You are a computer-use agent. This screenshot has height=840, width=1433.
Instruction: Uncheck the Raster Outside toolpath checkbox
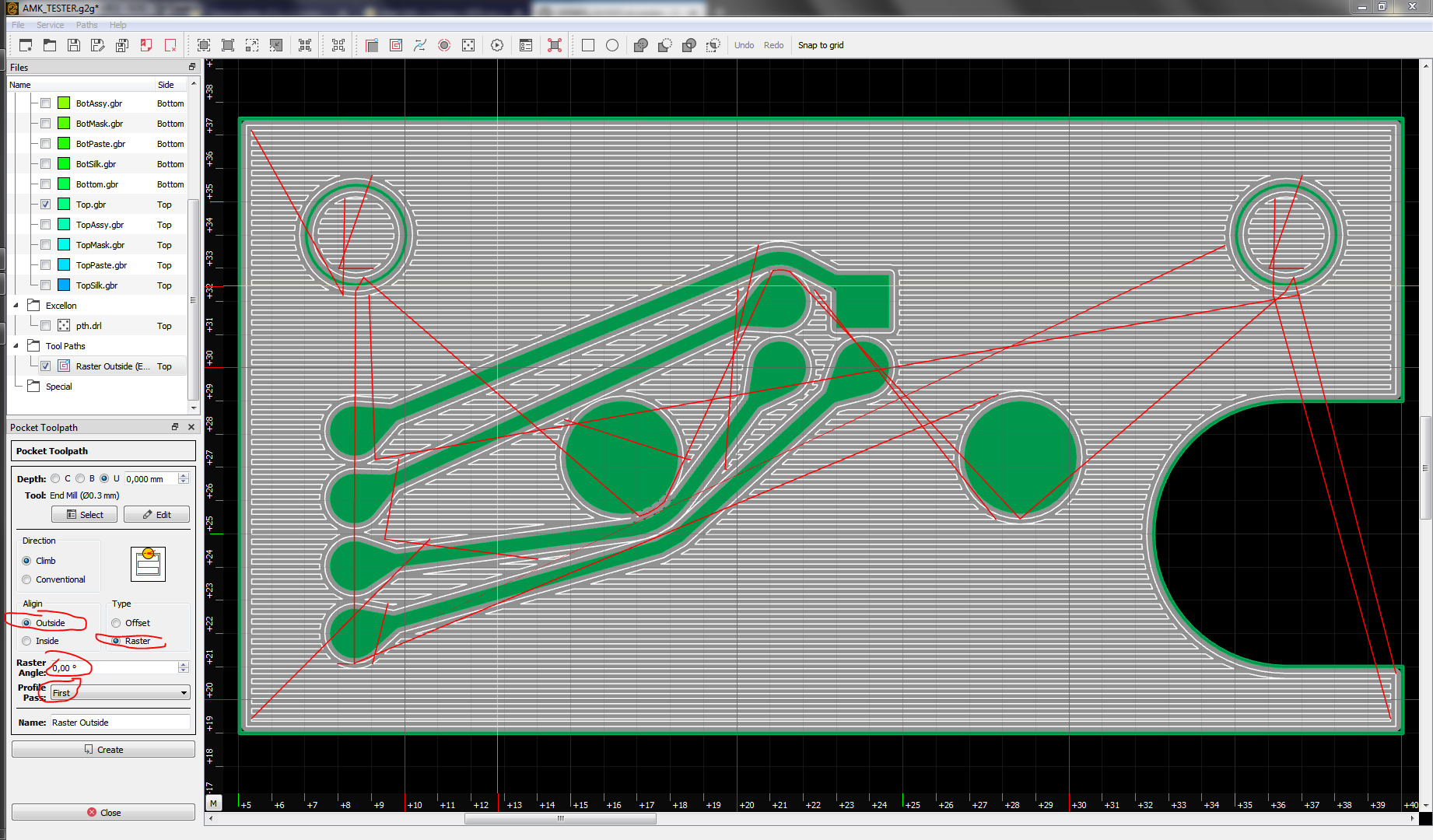[45, 366]
